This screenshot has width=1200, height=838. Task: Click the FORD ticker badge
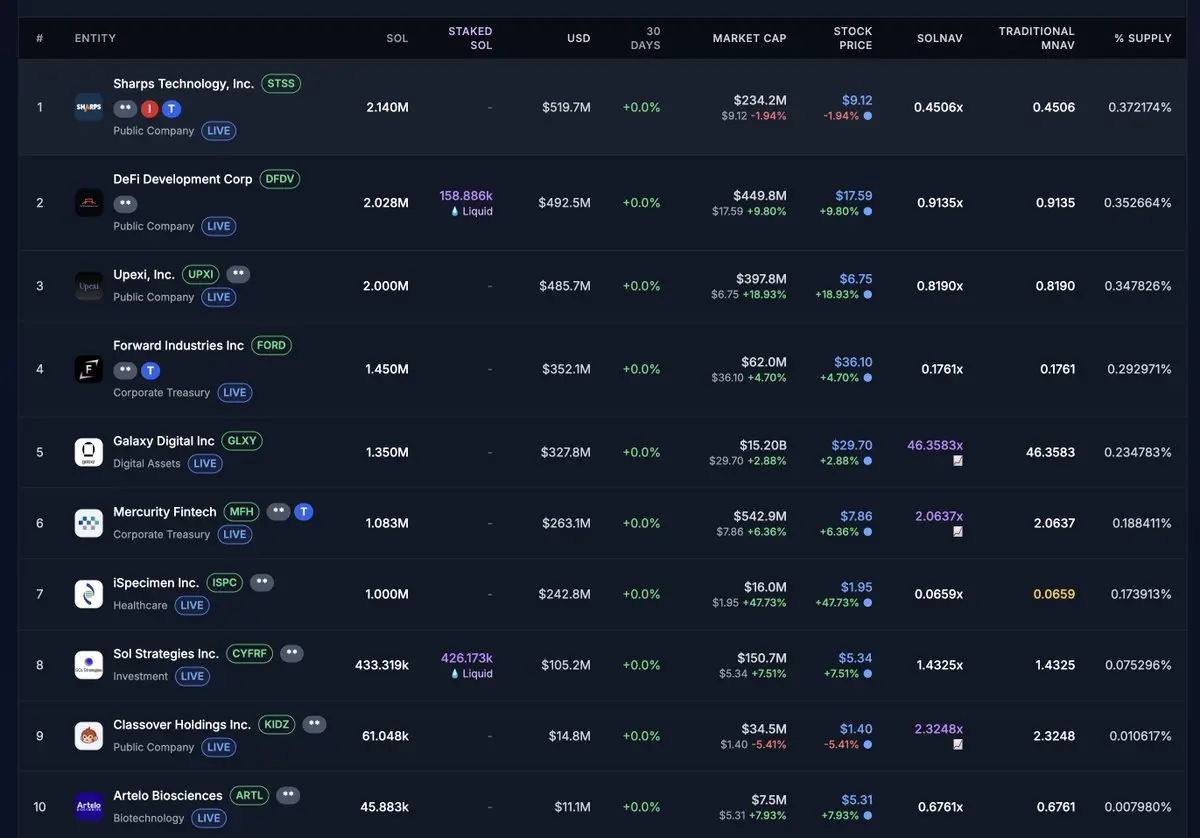(271, 345)
